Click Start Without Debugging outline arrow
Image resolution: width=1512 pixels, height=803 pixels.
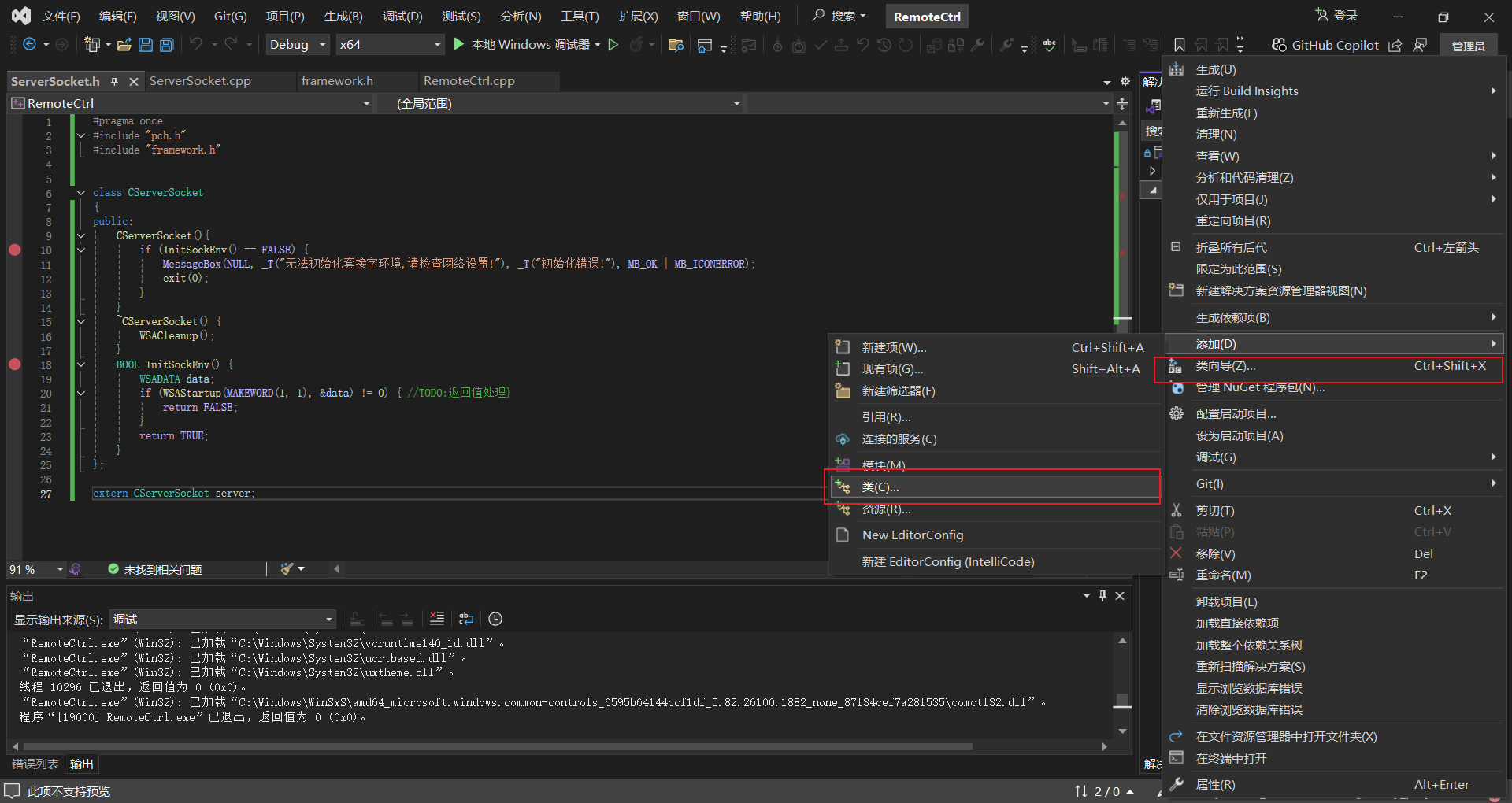[613, 45]
